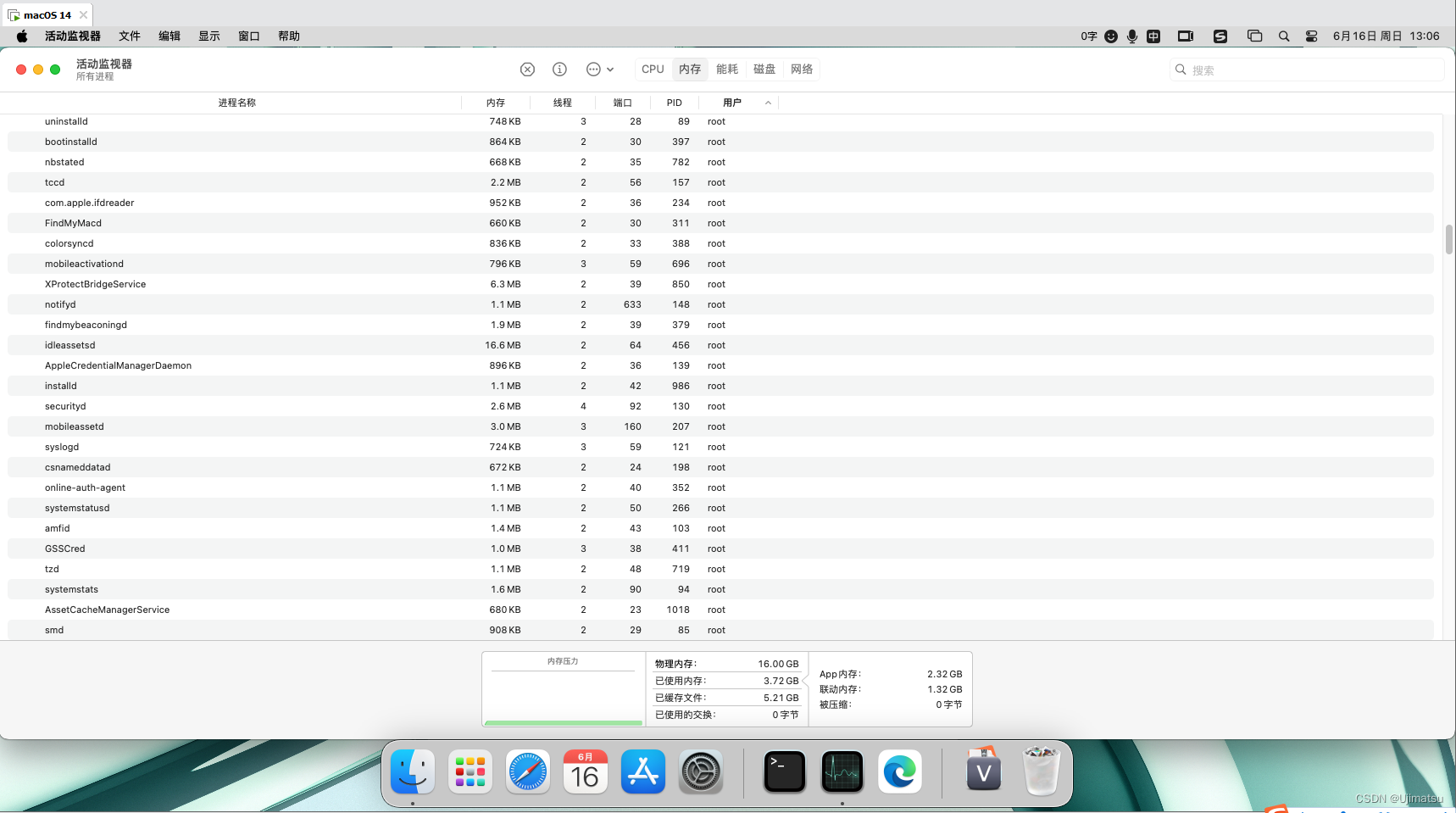
Task: Switch to the 能耗 tab
Action: 727,70
